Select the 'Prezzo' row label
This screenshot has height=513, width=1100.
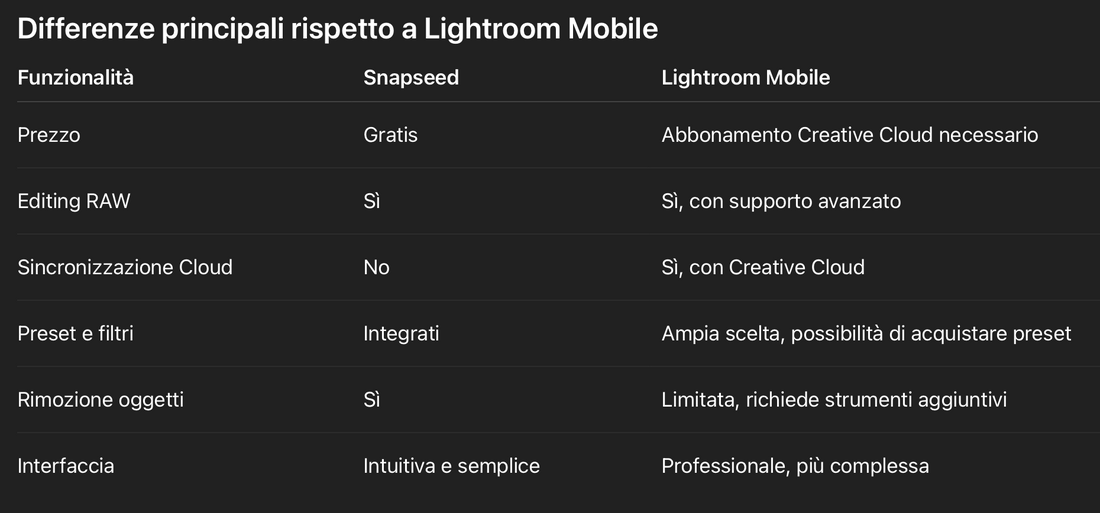tap(49, 135)
